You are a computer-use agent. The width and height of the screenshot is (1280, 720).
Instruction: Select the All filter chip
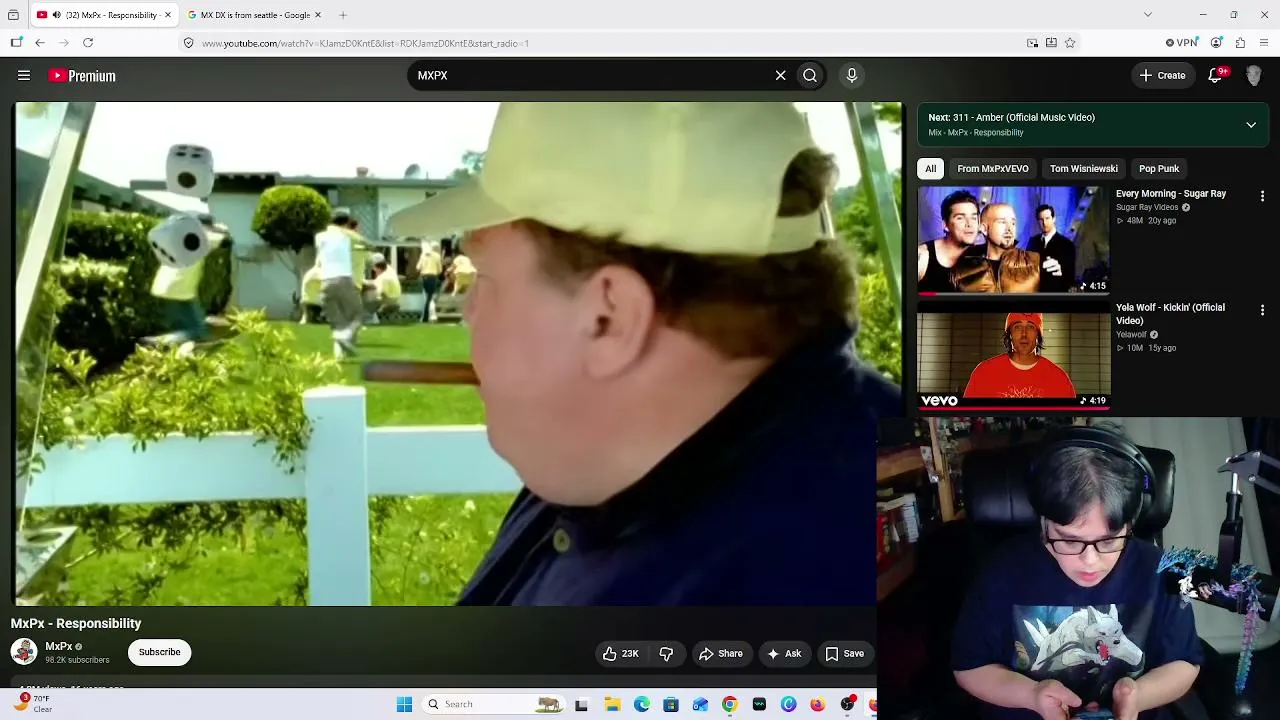tap(930, 168)
